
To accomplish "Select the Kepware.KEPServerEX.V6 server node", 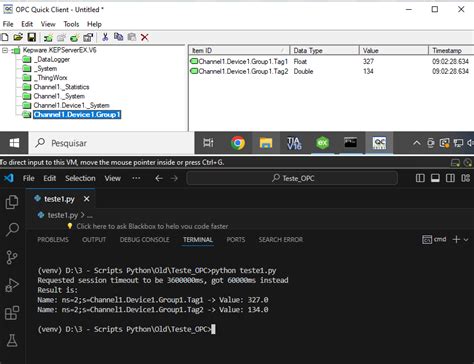I will pos(59,50).
